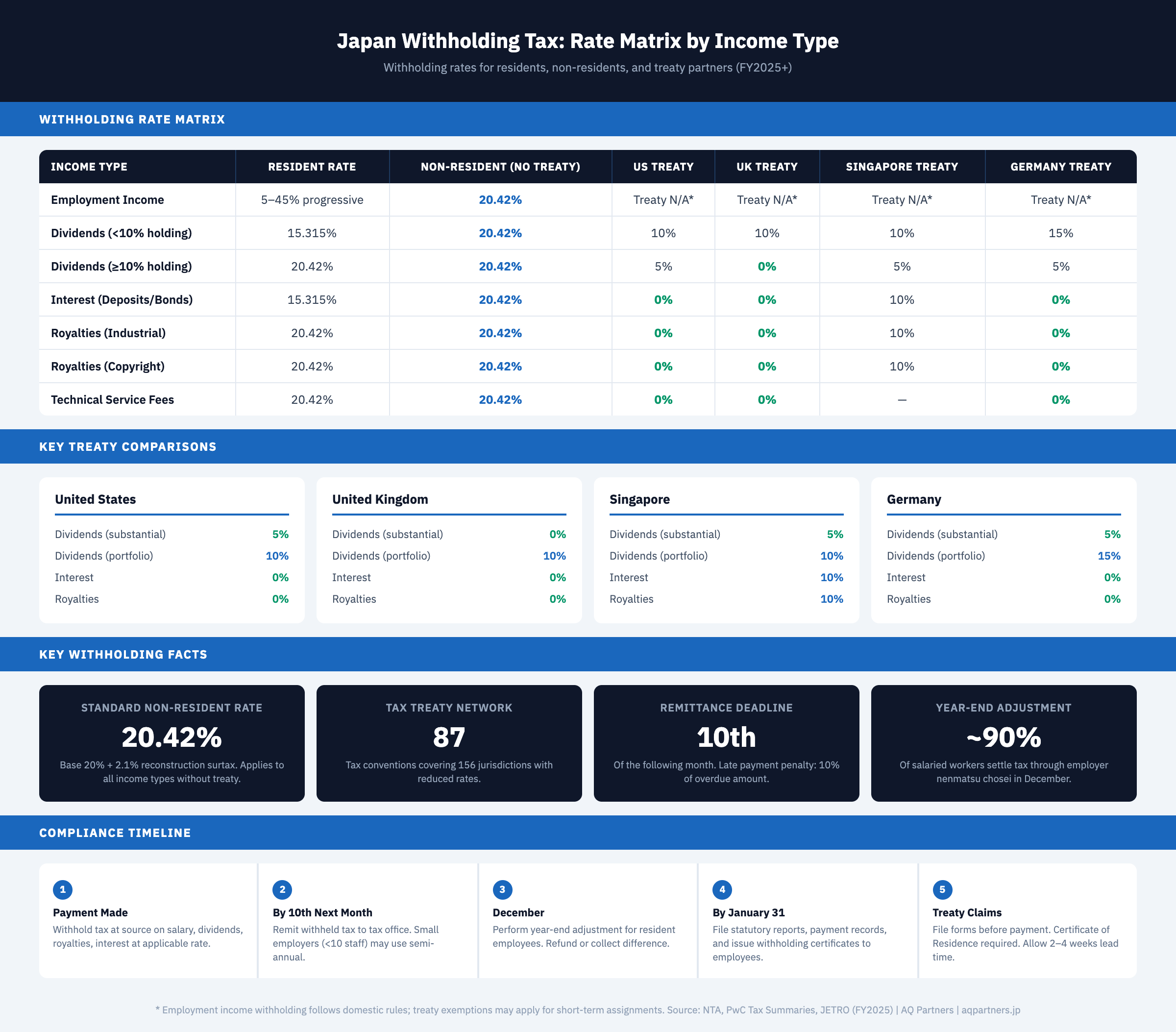Click the step 5 Treaty Claims badge

point(942,889)
